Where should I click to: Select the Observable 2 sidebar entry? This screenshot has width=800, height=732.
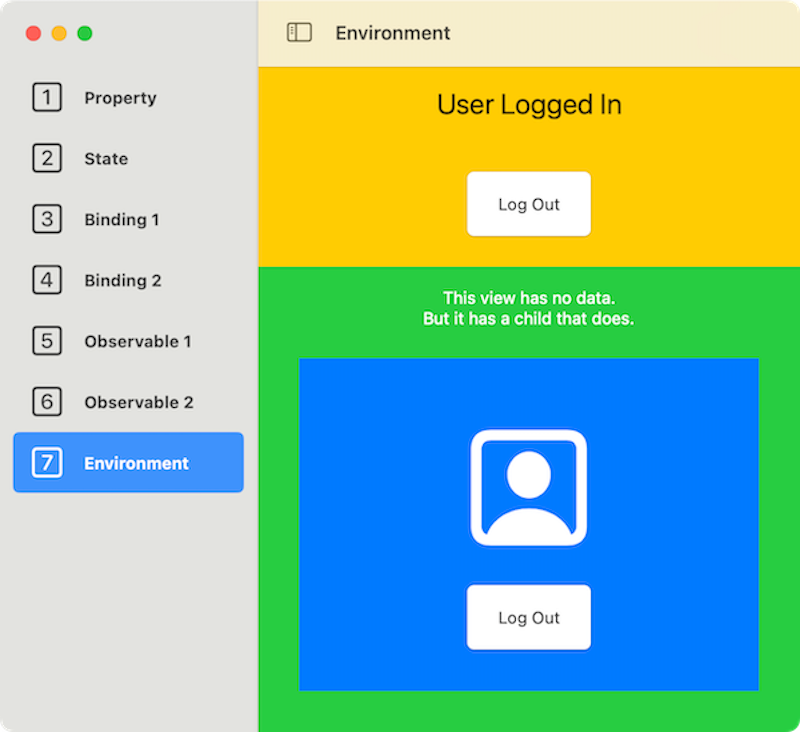[x=139, y=403]
